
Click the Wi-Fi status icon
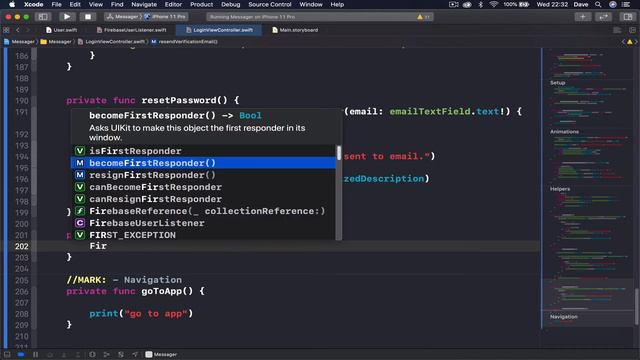[x=493, y=4]
